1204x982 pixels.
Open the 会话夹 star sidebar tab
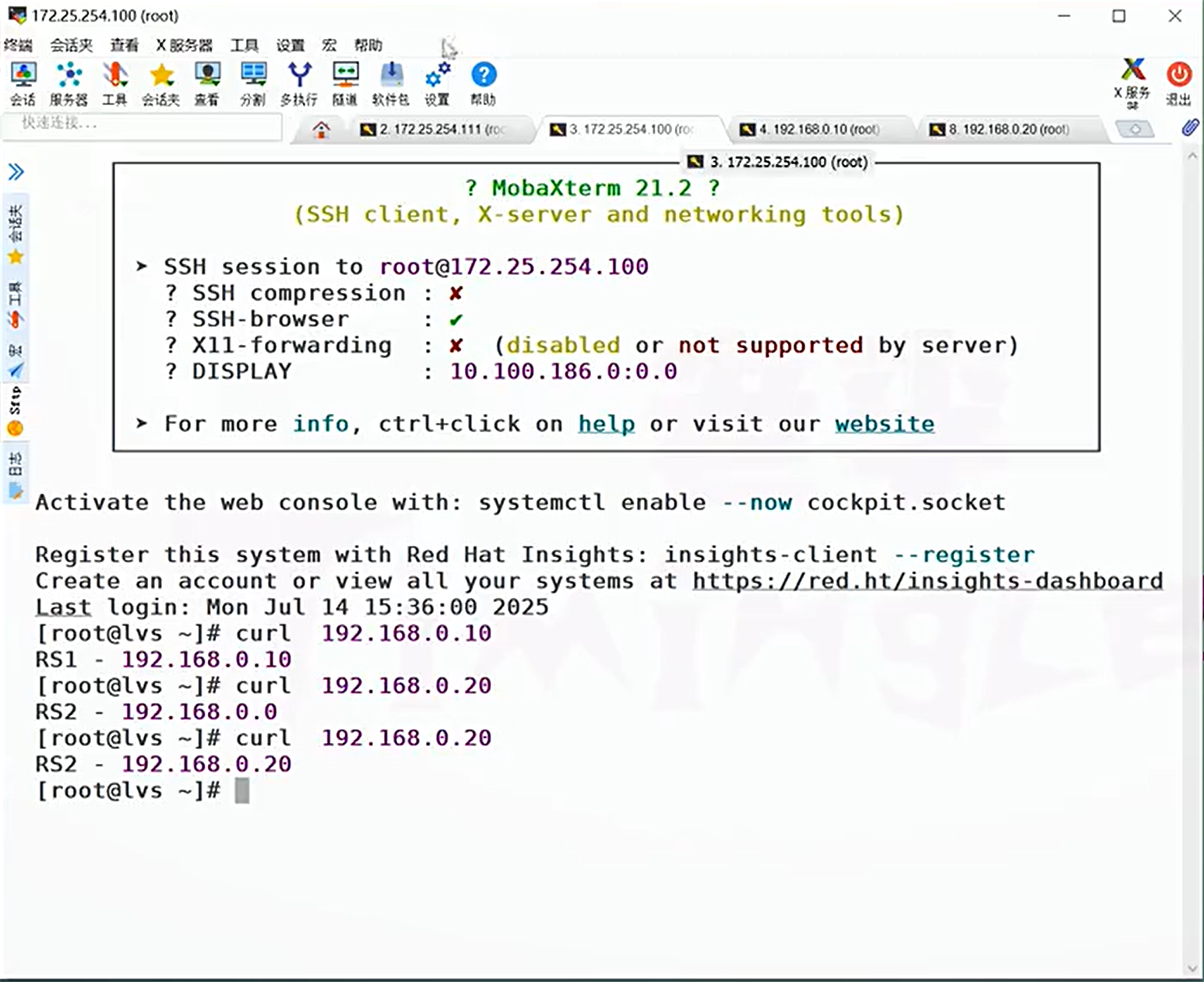click(x=16, y=235)
